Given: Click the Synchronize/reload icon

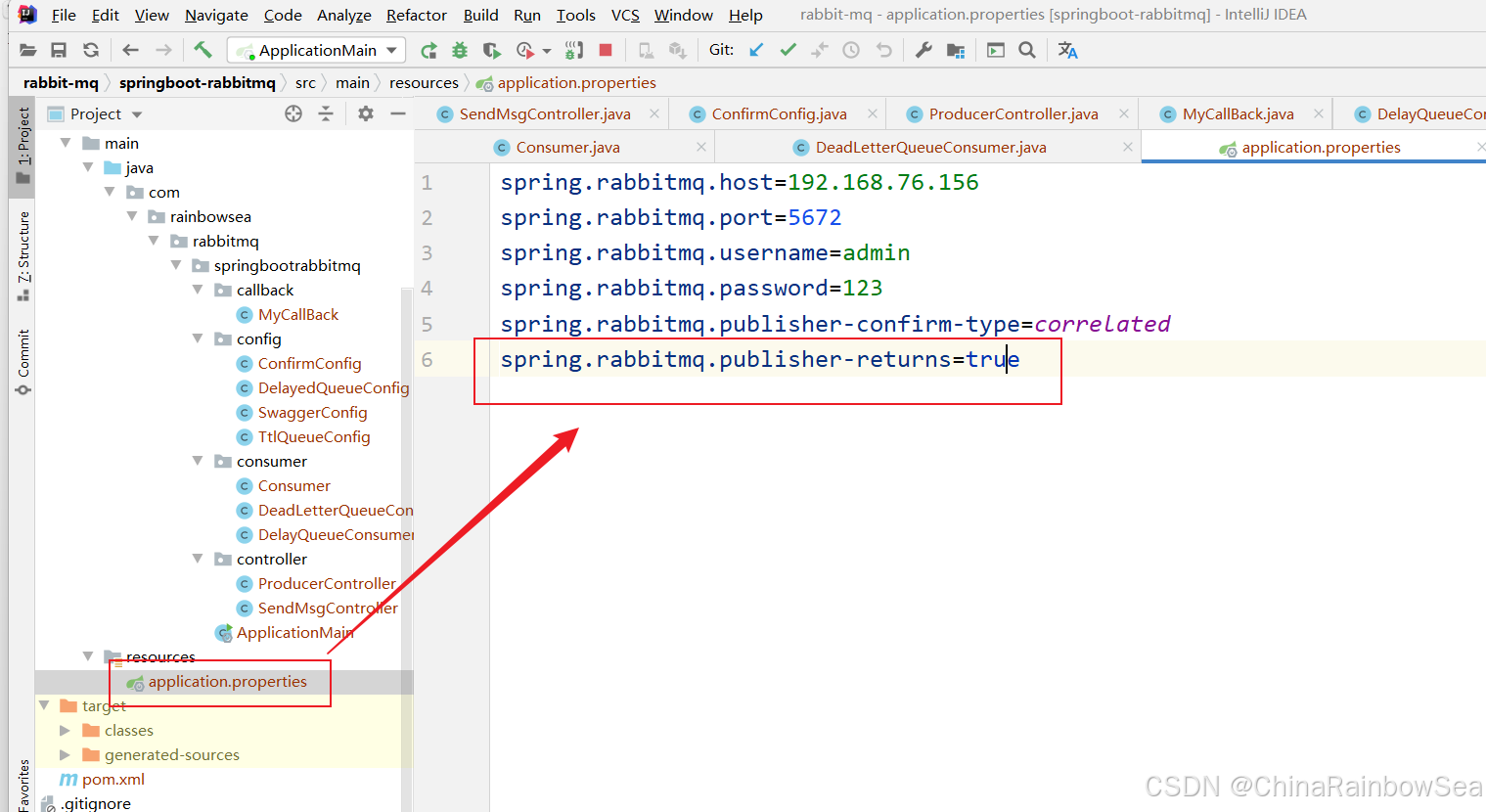Looking at the screenshot, I should [x=91, y=50].
